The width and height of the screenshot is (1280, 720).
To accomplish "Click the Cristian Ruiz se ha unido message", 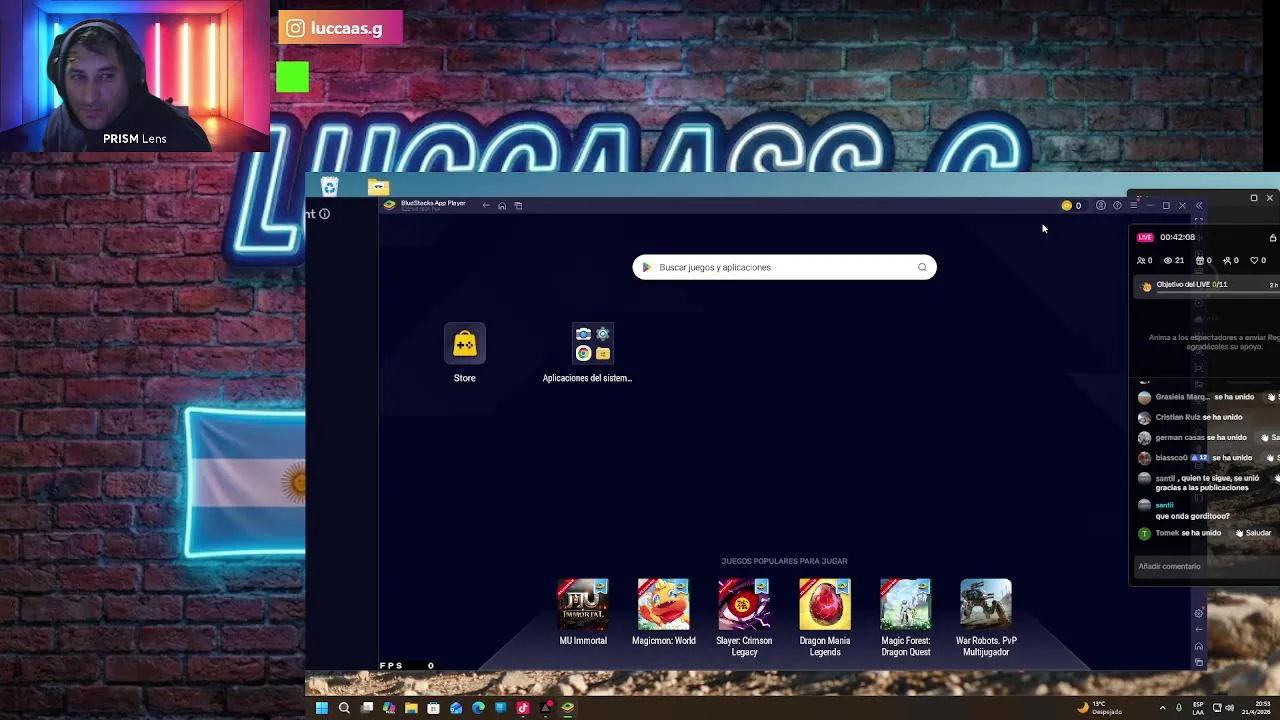I will (x=1199, y=417).
